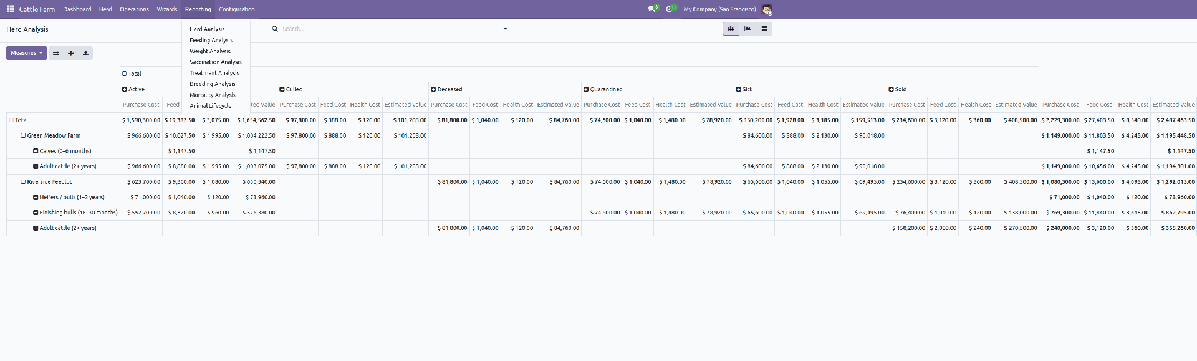Screen dimensions: 1197x361
Task: Select Treatment Analysis report
Action: click(x=216, y=73)
